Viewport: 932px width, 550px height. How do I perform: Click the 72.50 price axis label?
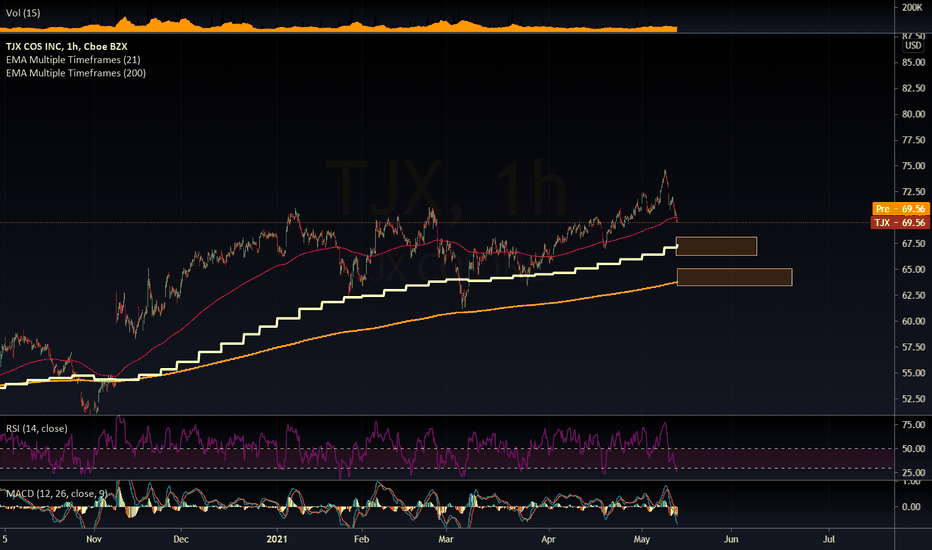913,191
